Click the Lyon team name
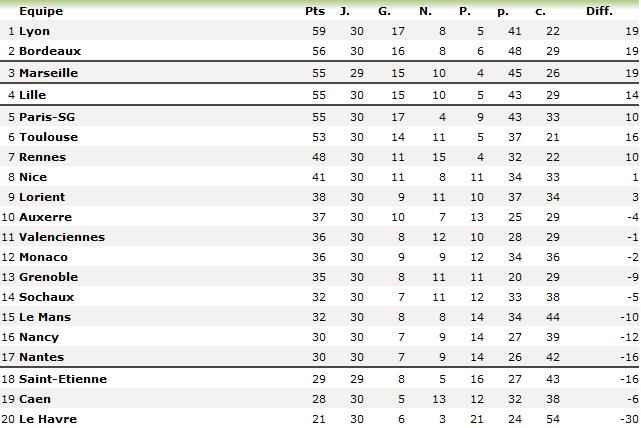Viewport: 641px width, 428px height. click(x=34, y=31)
